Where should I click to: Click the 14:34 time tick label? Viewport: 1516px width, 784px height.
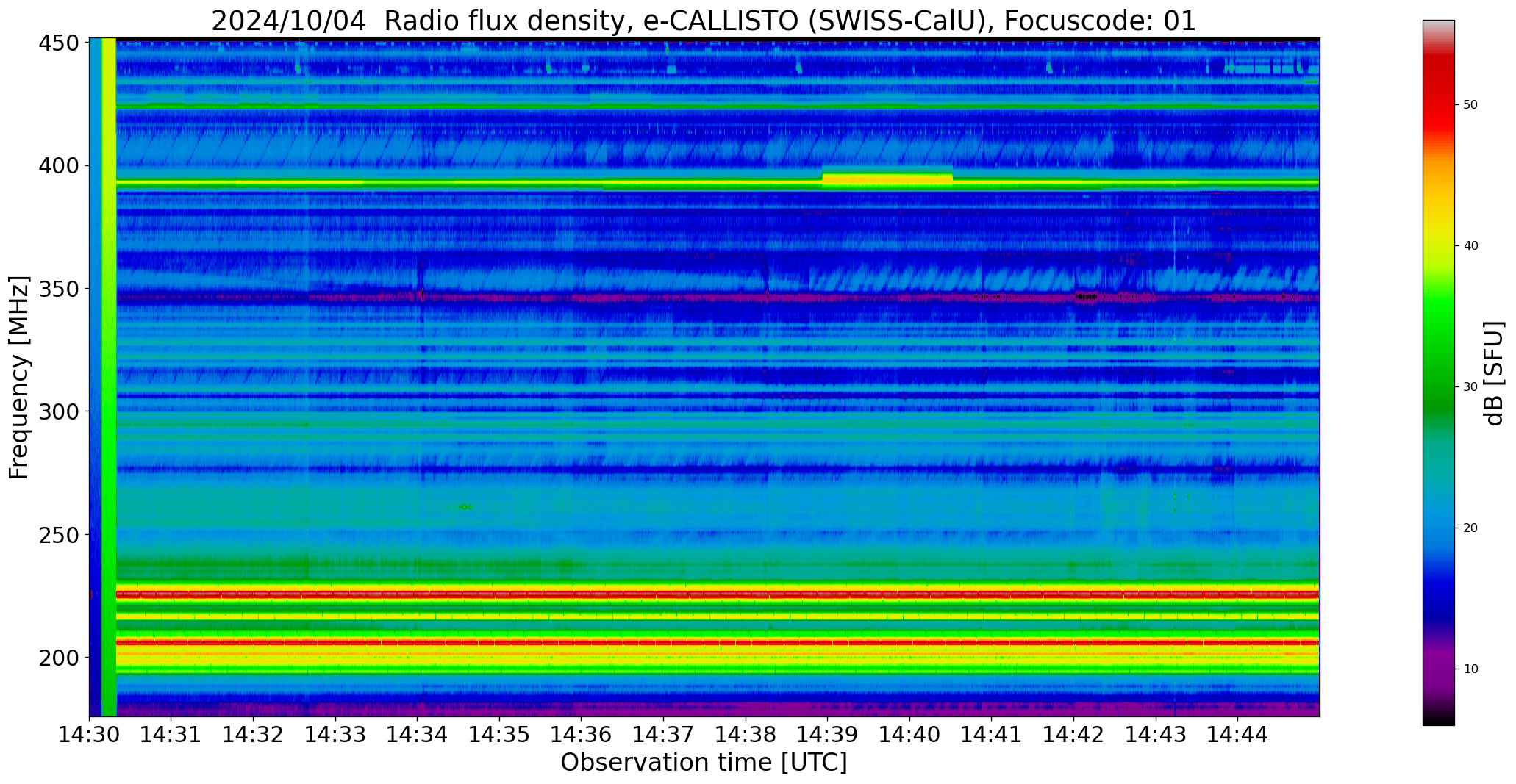418,734
